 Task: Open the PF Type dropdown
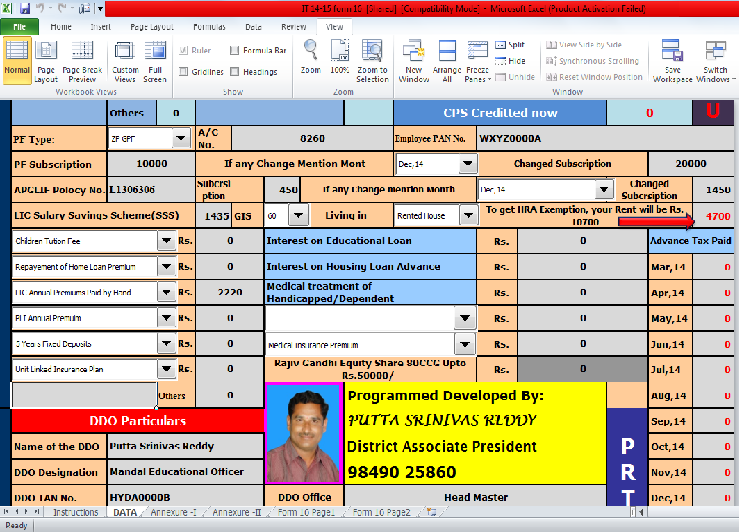tap(181, 139)
